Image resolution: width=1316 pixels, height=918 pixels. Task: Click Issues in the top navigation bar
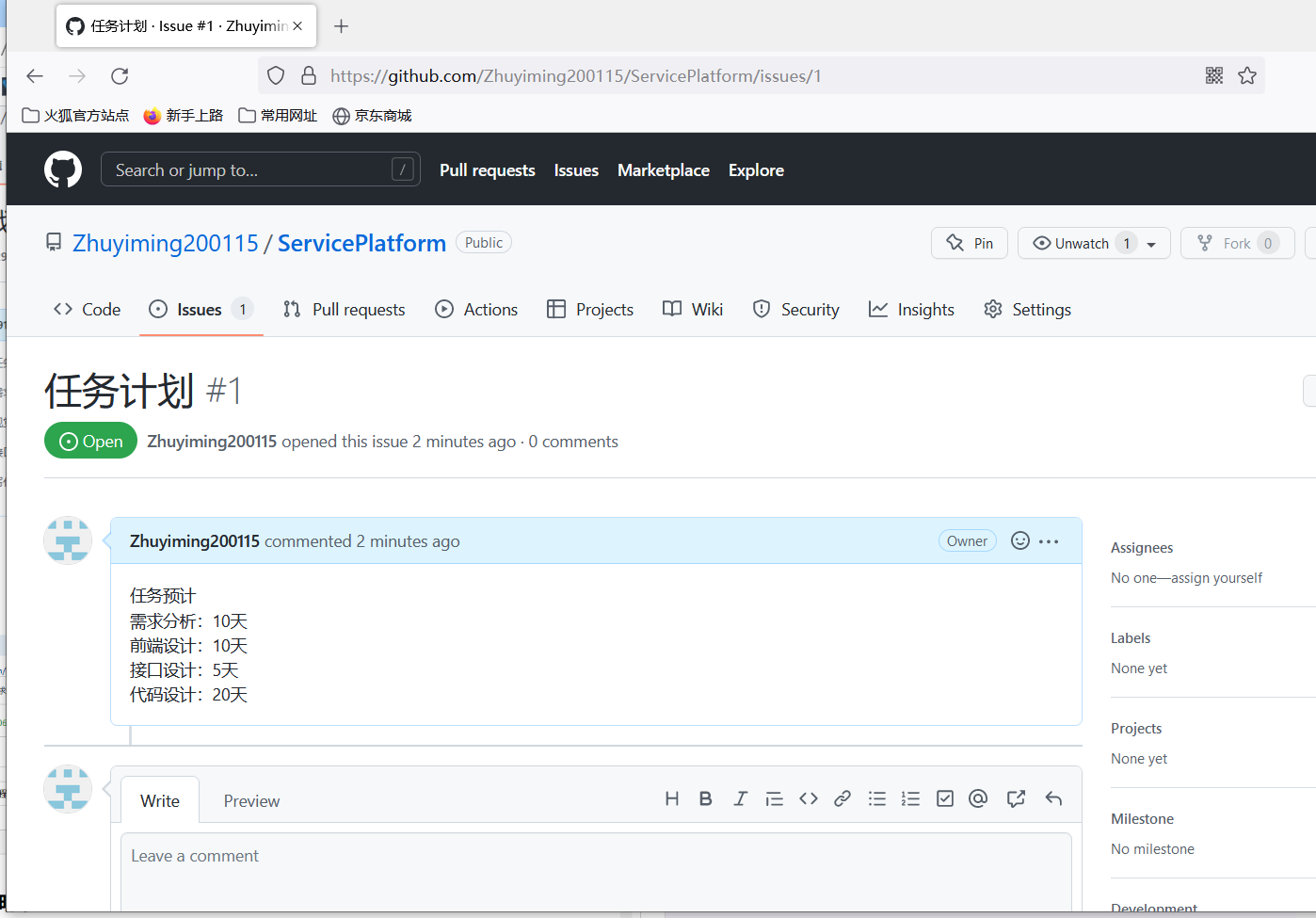click(x=576, y=169)
